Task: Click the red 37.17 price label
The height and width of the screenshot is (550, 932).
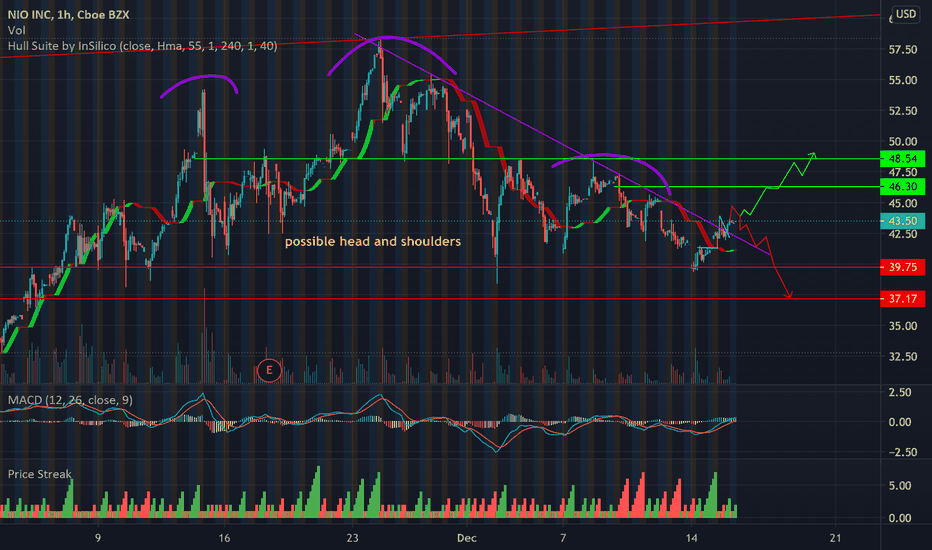Action: pyautogui.click(x=902, y=298)
